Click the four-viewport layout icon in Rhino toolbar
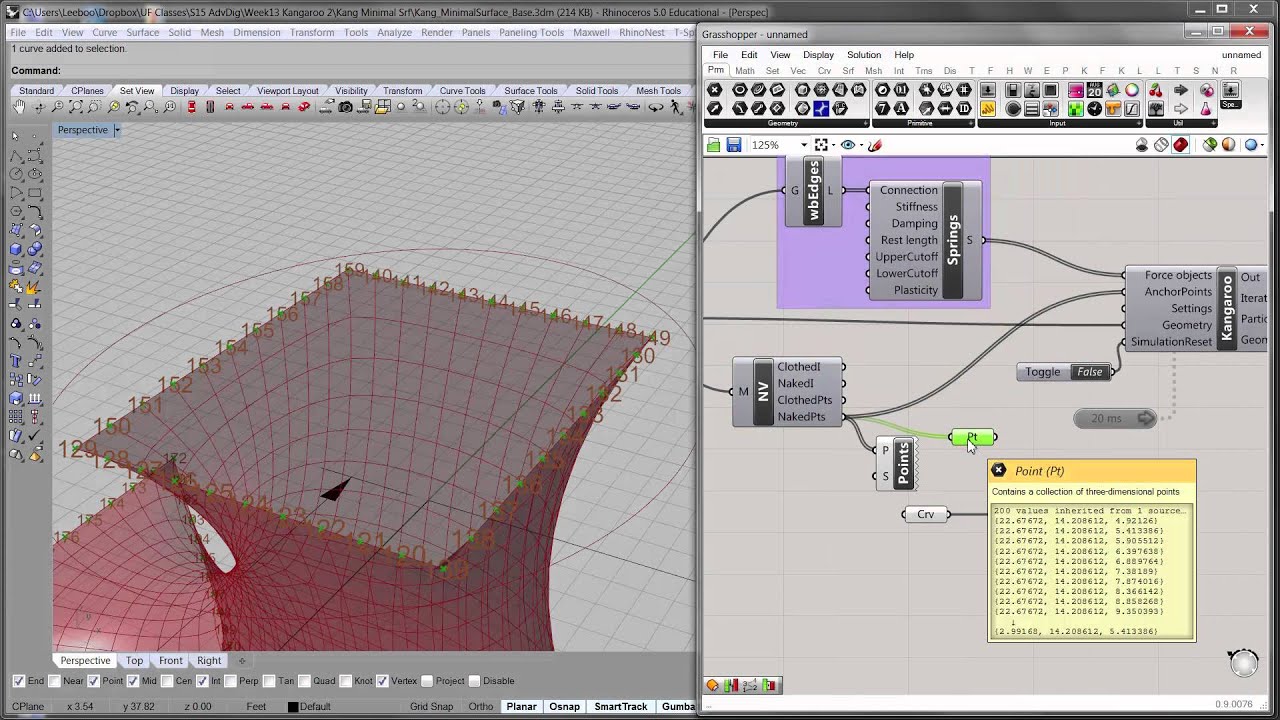 tap(382, 107)
